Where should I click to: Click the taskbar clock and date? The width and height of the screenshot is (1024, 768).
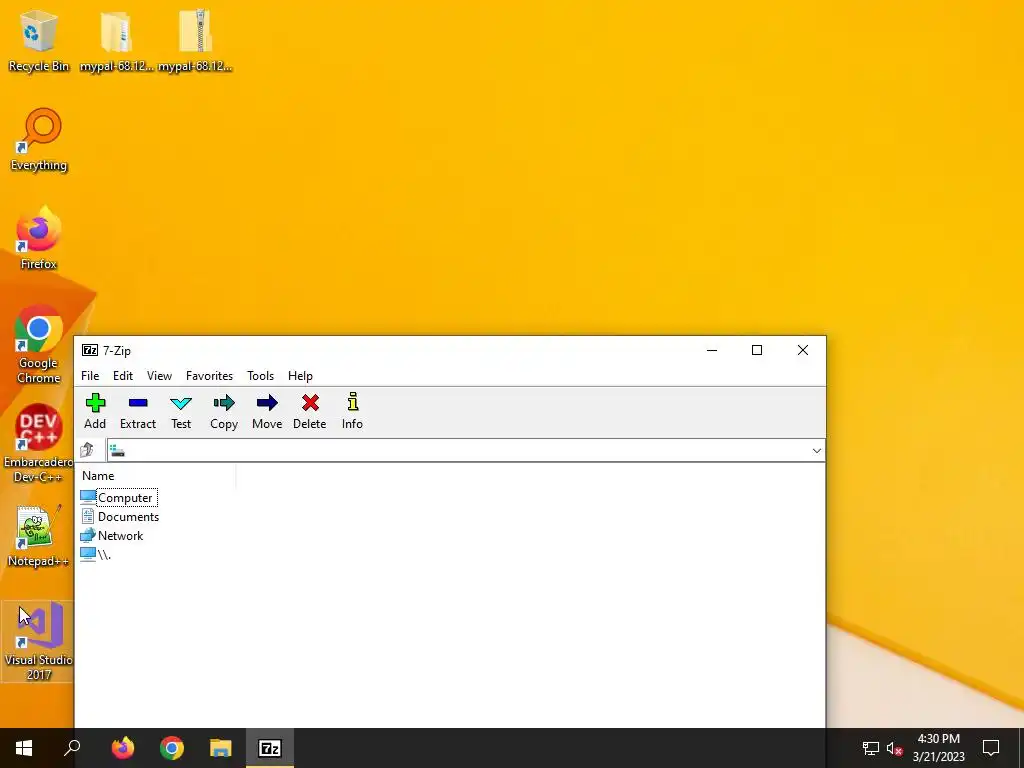[x=938, y=748]
